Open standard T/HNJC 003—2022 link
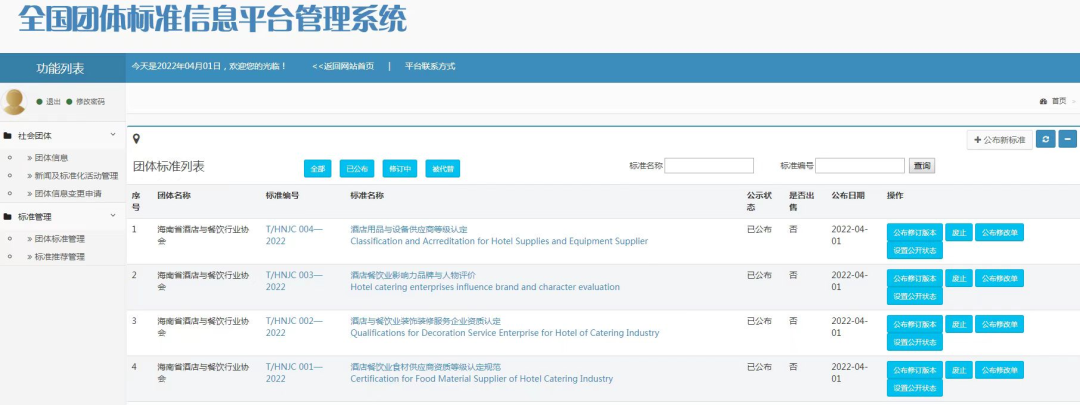1080x405 pixels. pyautogui.click(x=293, y=281)
